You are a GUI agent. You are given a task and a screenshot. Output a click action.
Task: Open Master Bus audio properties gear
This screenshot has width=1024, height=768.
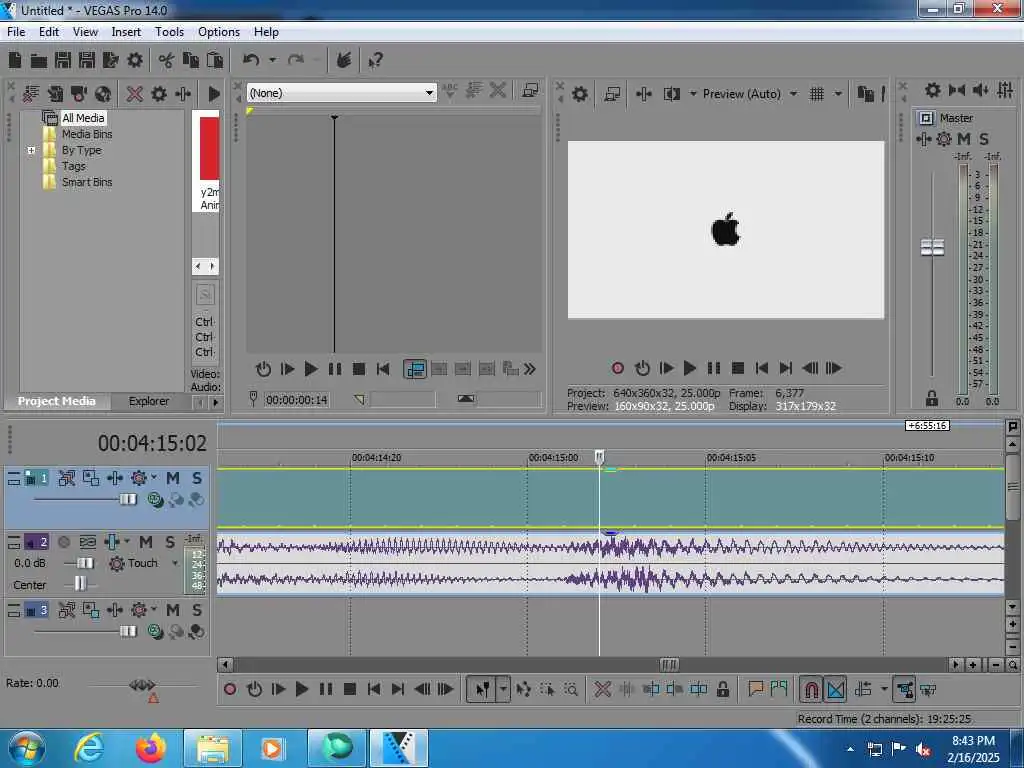(x=933, y=90)
